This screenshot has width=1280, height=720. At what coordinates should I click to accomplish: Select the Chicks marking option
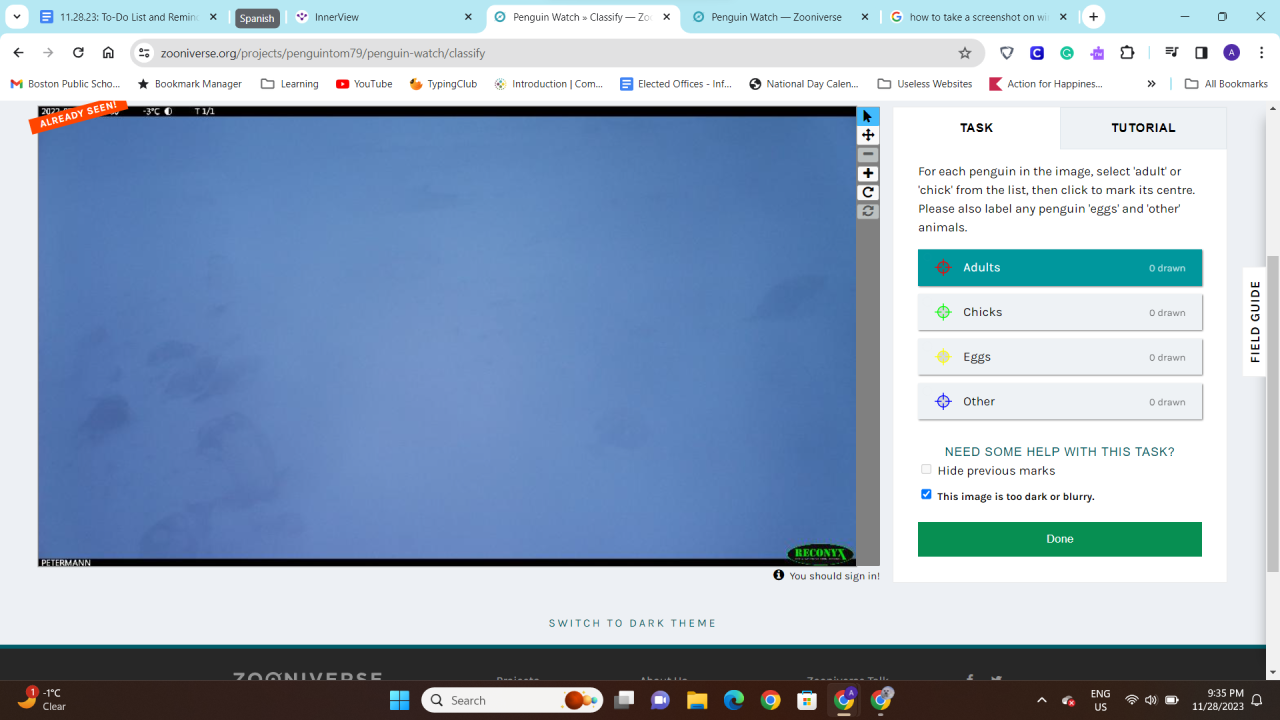[x=1060, y=312]
